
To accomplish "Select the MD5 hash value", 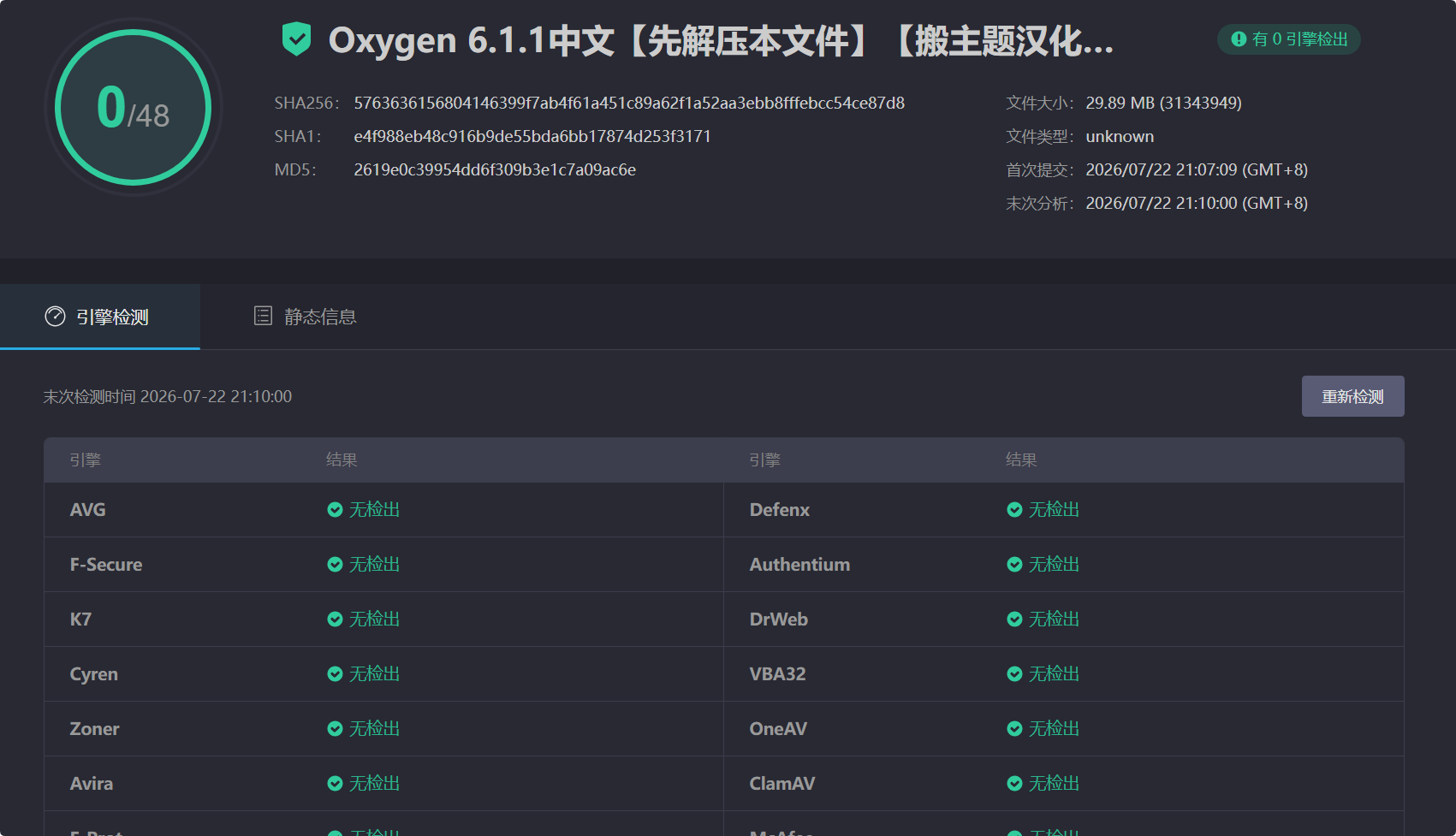I will (495, 169).
